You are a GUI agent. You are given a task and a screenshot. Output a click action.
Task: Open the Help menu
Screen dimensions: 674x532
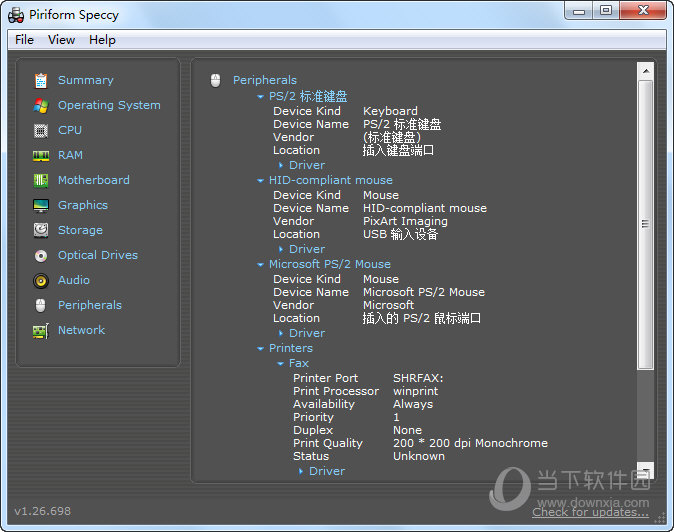[x=102, y=40]
